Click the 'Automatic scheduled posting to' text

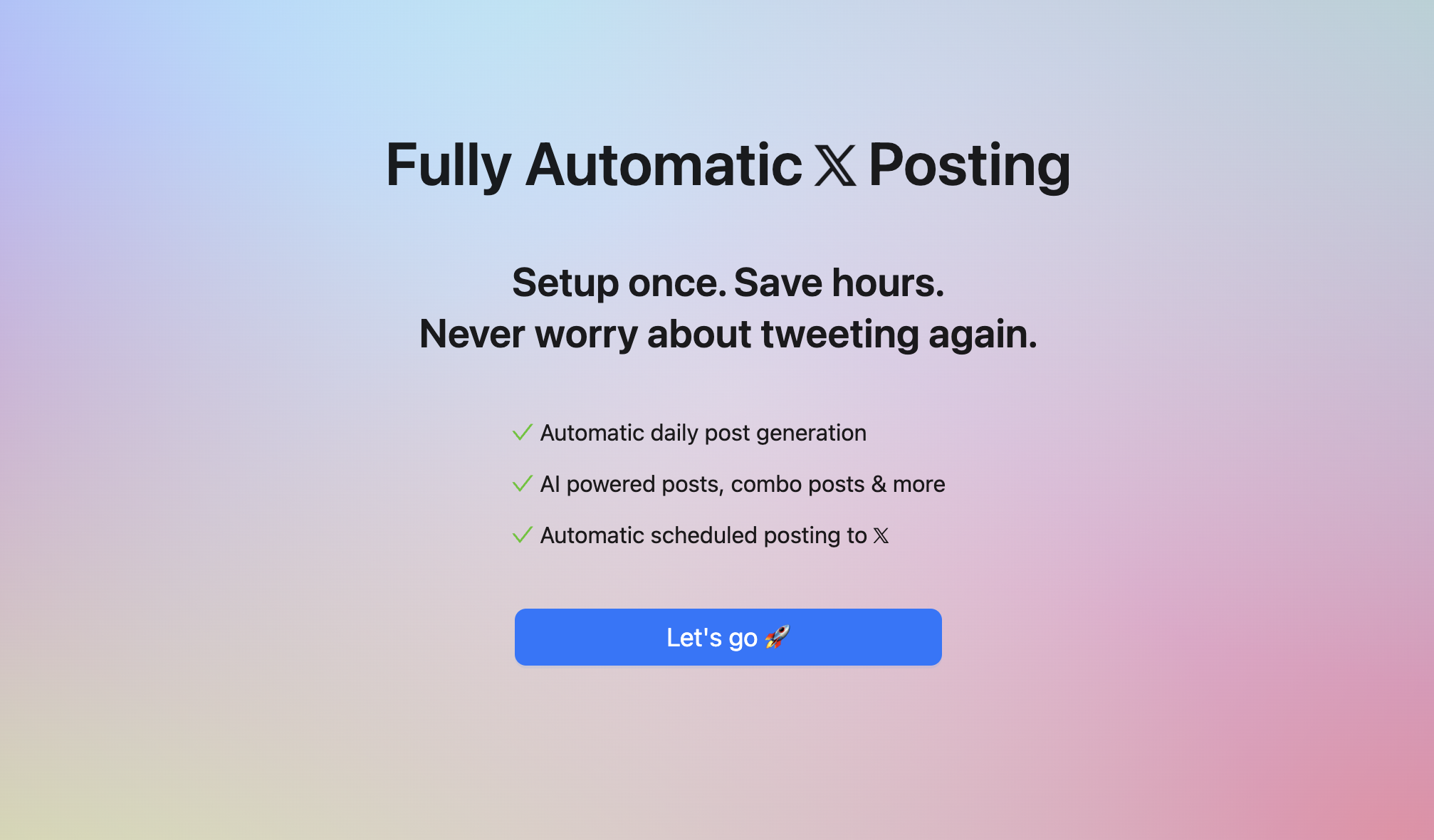click(x=703, y=535)
